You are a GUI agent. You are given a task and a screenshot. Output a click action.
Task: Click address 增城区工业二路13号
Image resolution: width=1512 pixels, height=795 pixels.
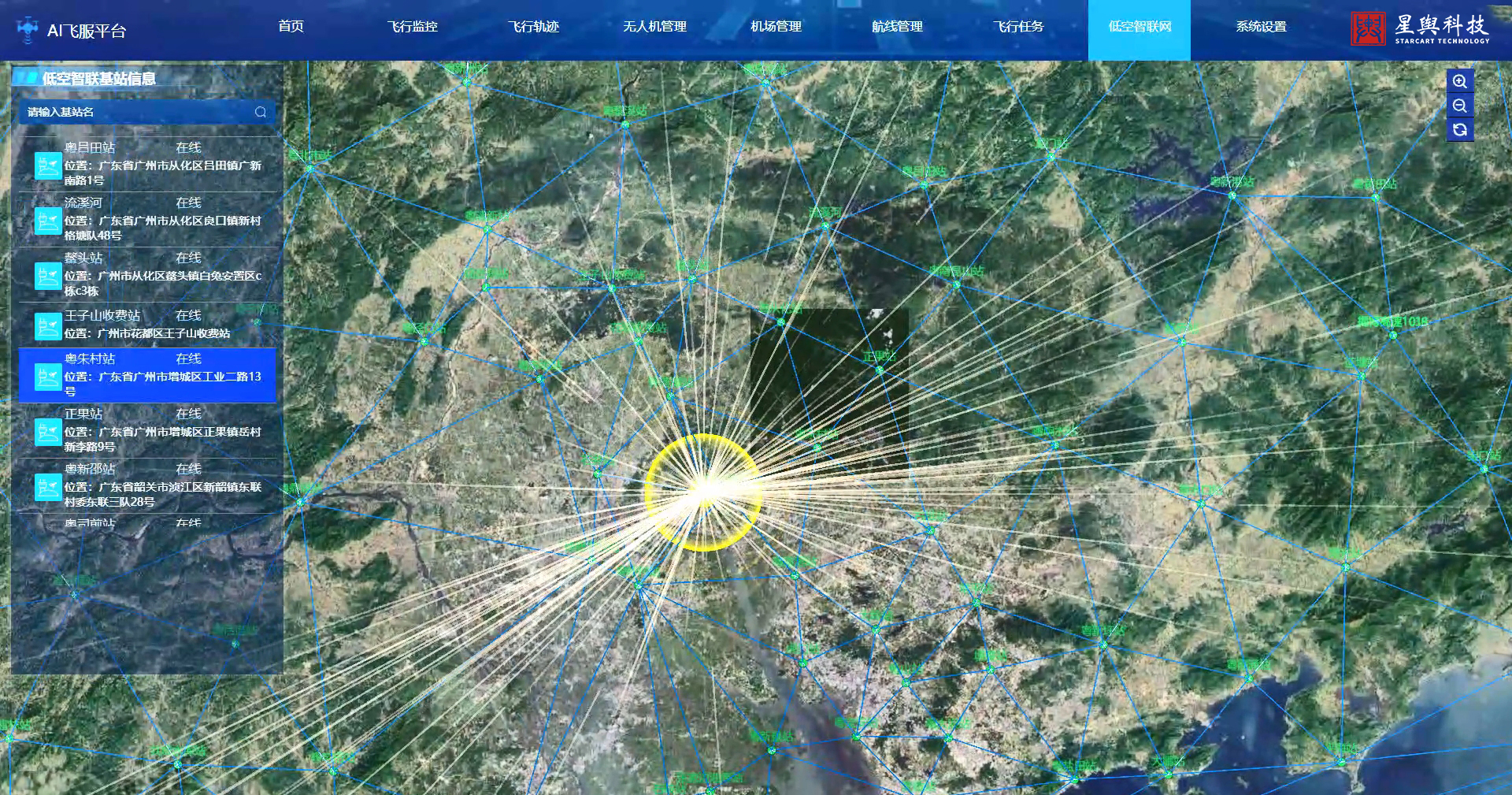click(163, 384)
